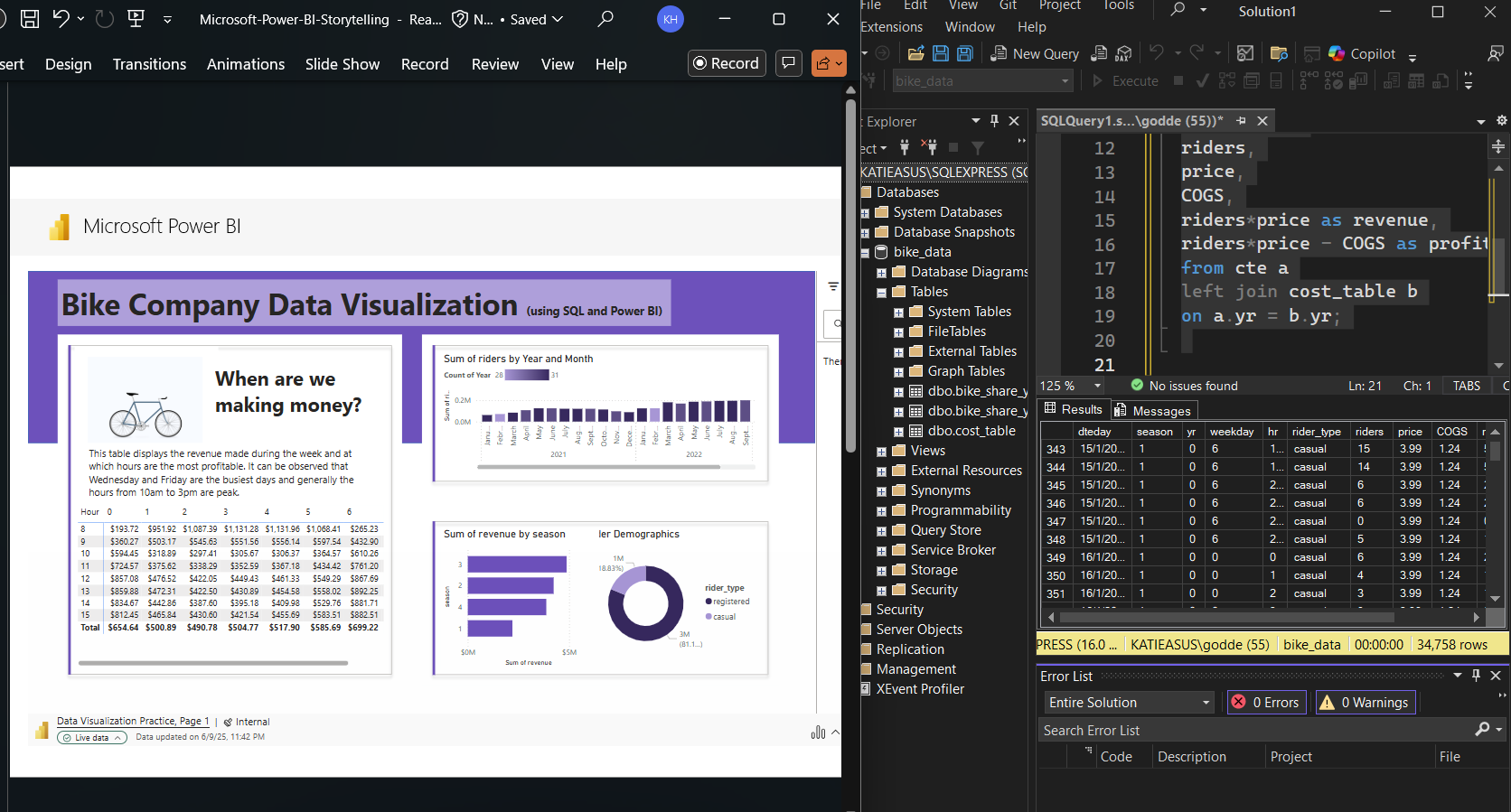This screenshot has width=1511, height=812.
Task: Open Copilot in SSMS toolbar
Action: pyautogui.click(x=1362, y=53)
